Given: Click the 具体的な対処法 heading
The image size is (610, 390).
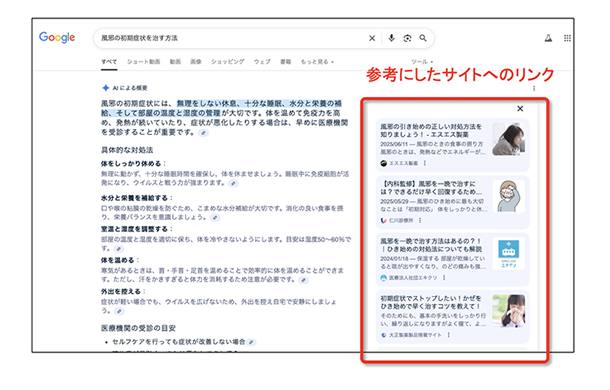Looking at the screenshot, I should point(127,150).
